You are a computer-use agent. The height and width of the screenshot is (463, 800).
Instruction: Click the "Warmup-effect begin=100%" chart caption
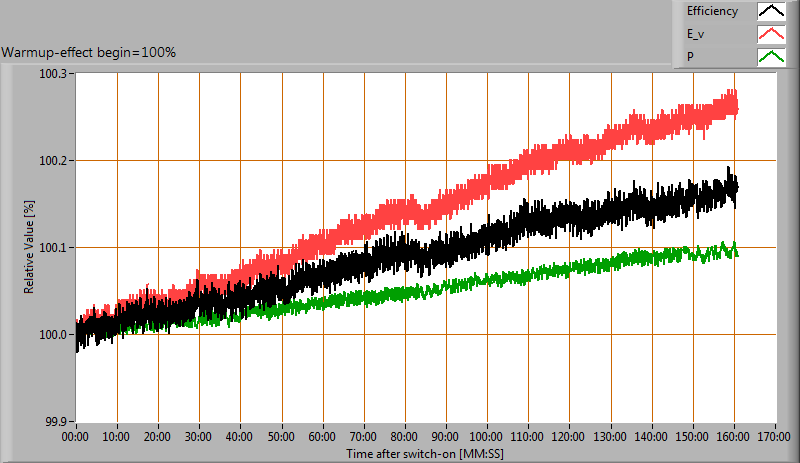(x=89, y=52)
